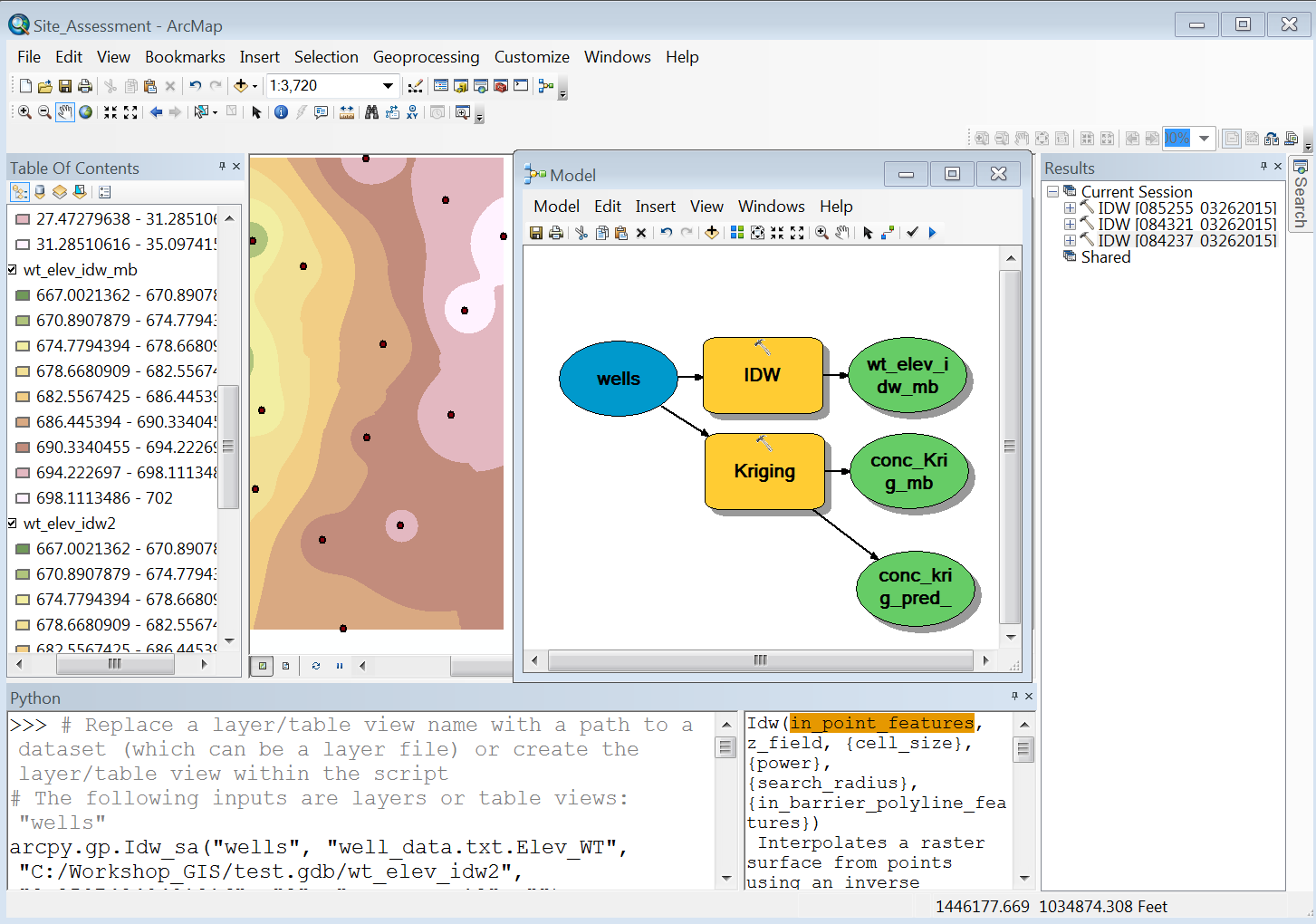Open the Catalog window

(461, 86)
